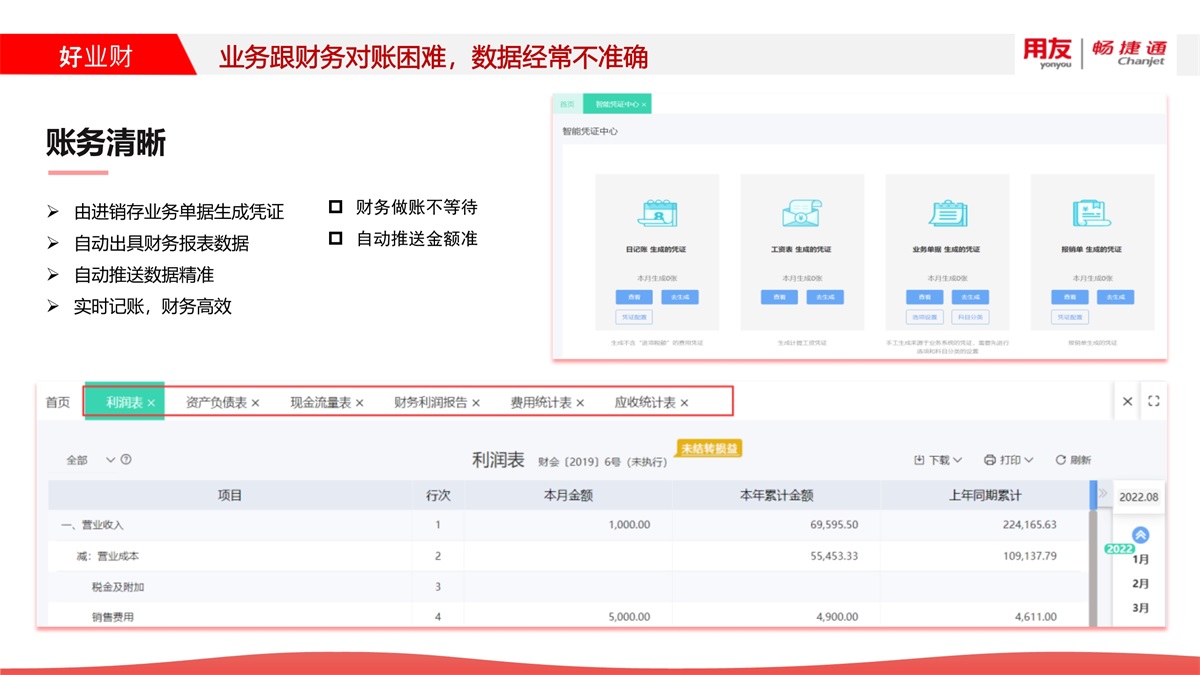Click the 报销单 receipt icon

point(1092,213)
